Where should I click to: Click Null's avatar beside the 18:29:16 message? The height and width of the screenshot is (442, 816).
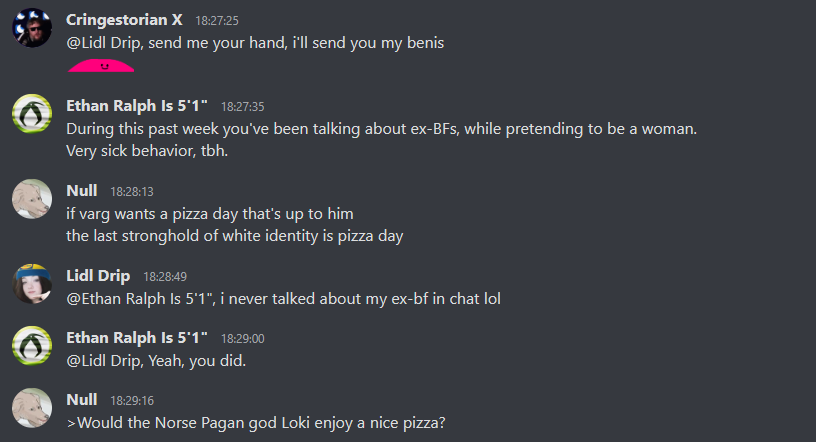(32, 408)
